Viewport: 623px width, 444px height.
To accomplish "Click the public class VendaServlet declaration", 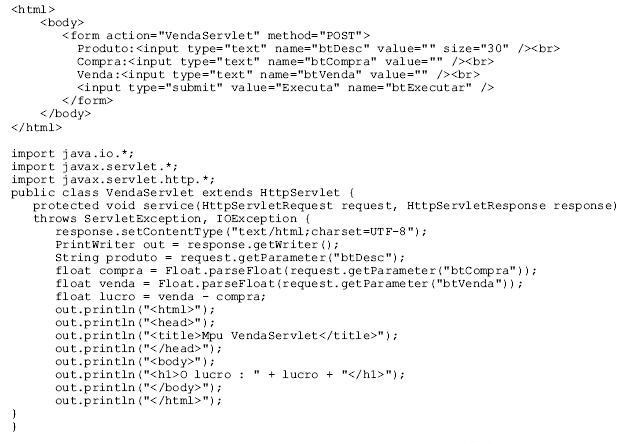I will (x=183, y=193).
